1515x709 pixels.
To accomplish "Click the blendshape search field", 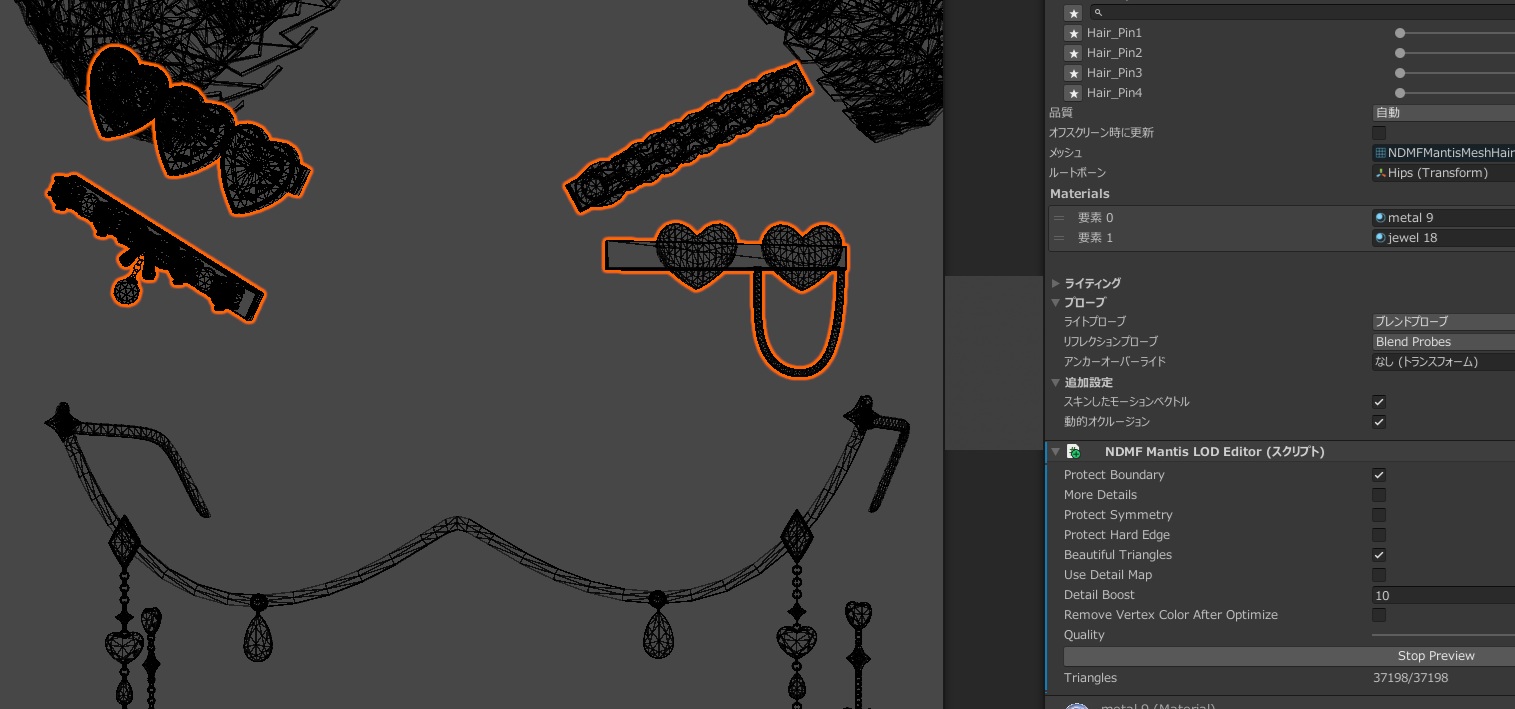I will 1300,12.
